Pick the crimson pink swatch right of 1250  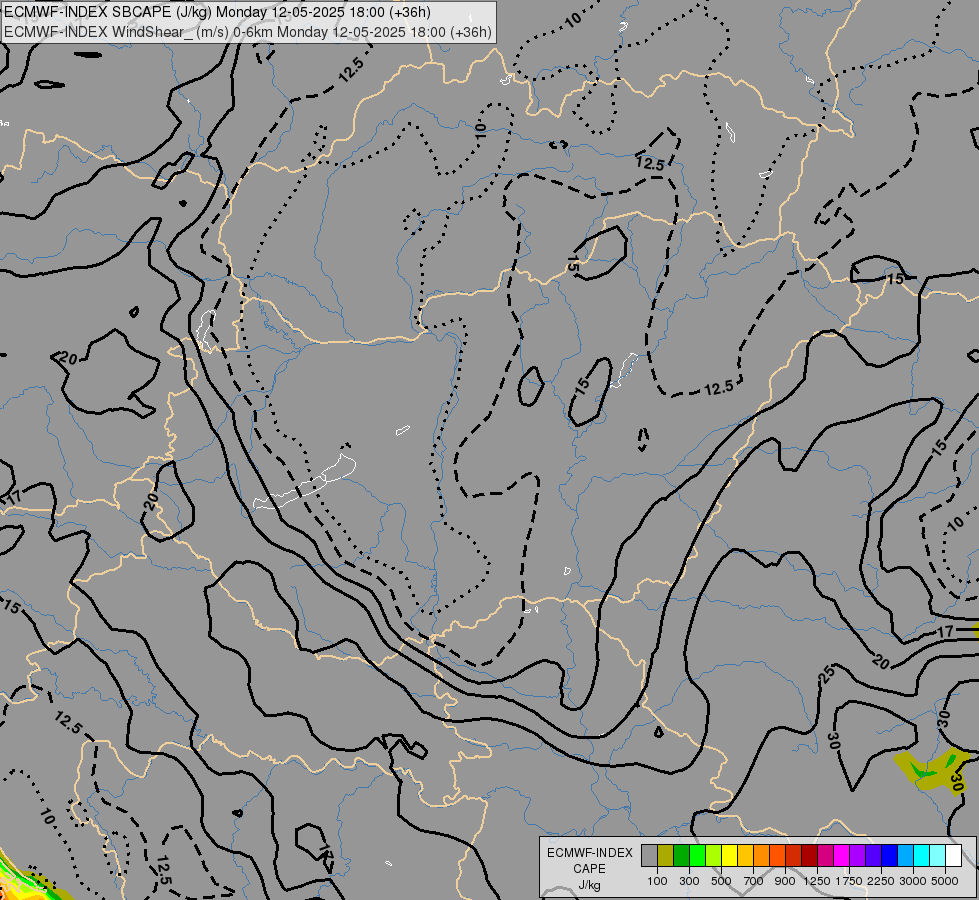pyautogui.click(x=825, y=856)
